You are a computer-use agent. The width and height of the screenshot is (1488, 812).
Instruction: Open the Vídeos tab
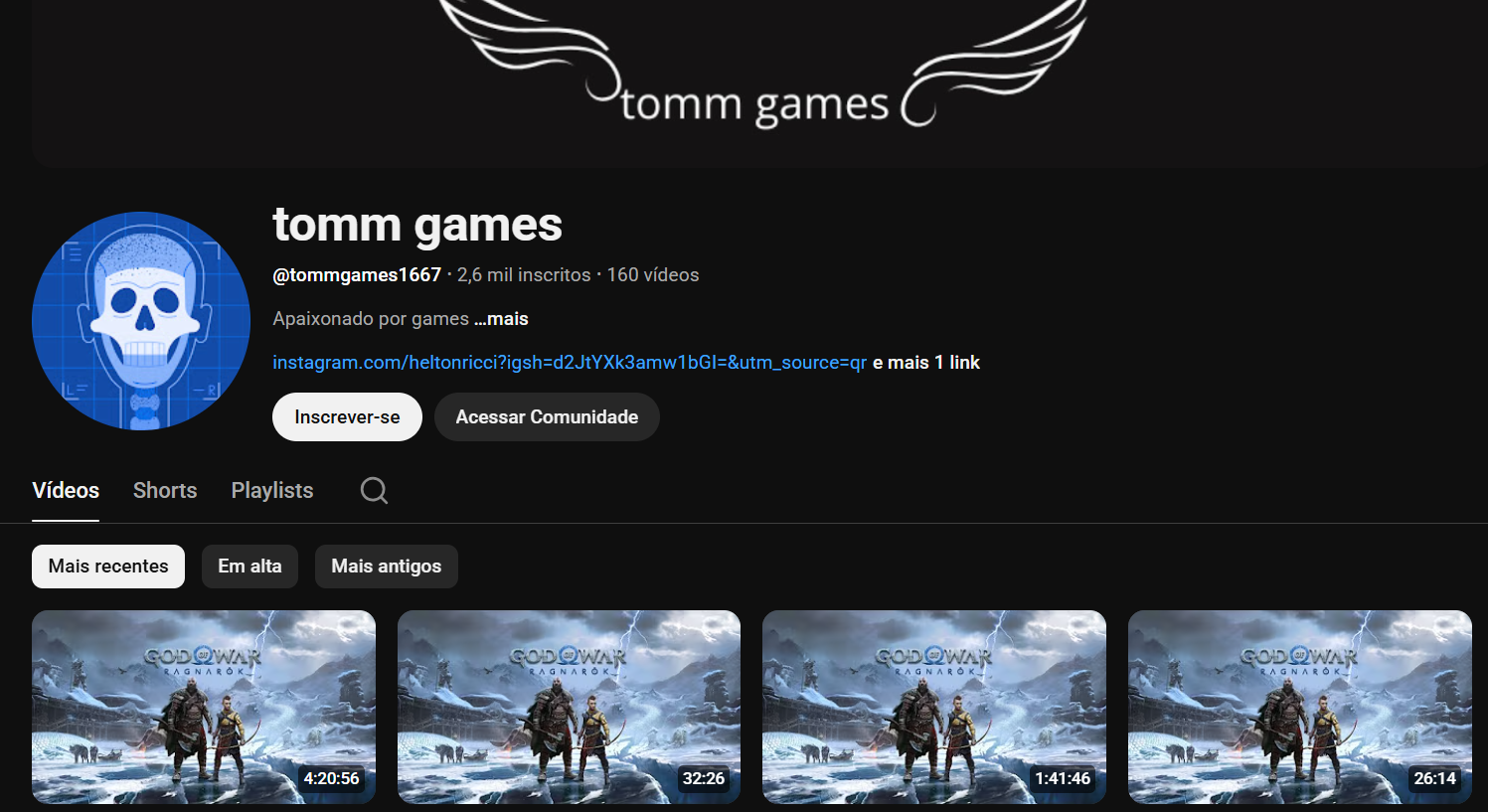(x=66, y=490)
